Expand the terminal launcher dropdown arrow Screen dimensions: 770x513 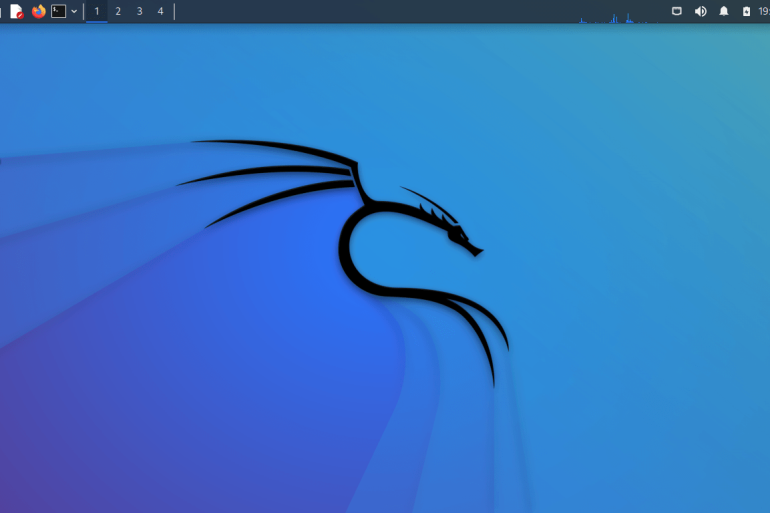[74, 11]
